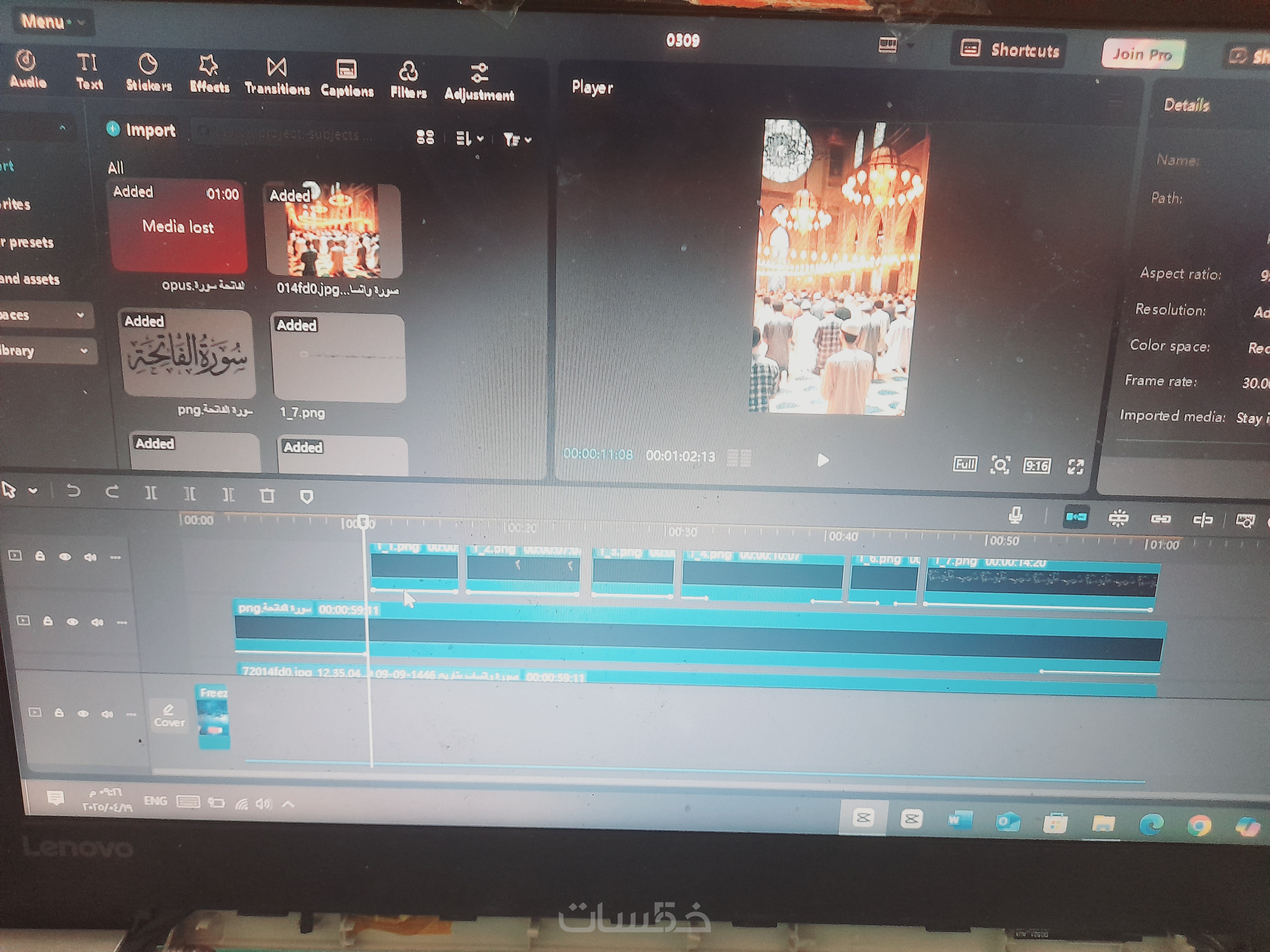Image resolution: width=1270 pixels, height=952 pixels.
Task: Mute the bottom track audio
Action: (x=107, y=714)
